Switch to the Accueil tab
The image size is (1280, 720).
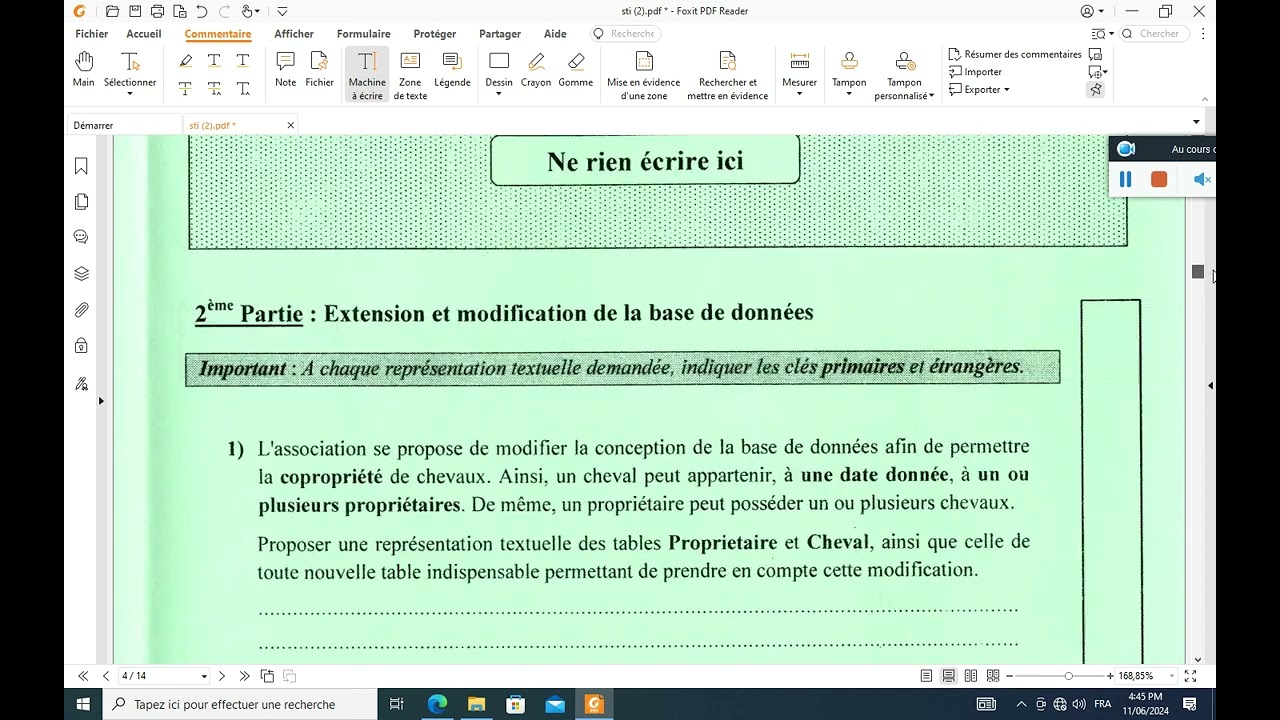click(144, 34)
